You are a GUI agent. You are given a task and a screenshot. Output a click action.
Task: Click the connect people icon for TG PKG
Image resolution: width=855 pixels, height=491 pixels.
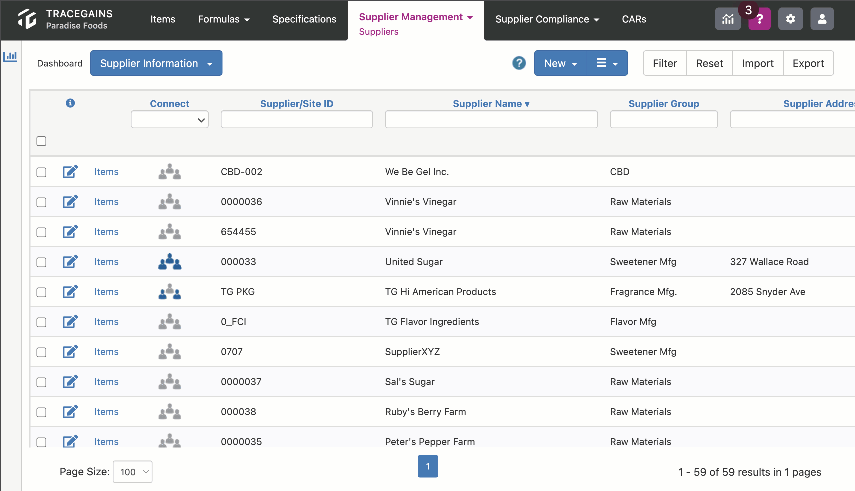coord(170,292)
